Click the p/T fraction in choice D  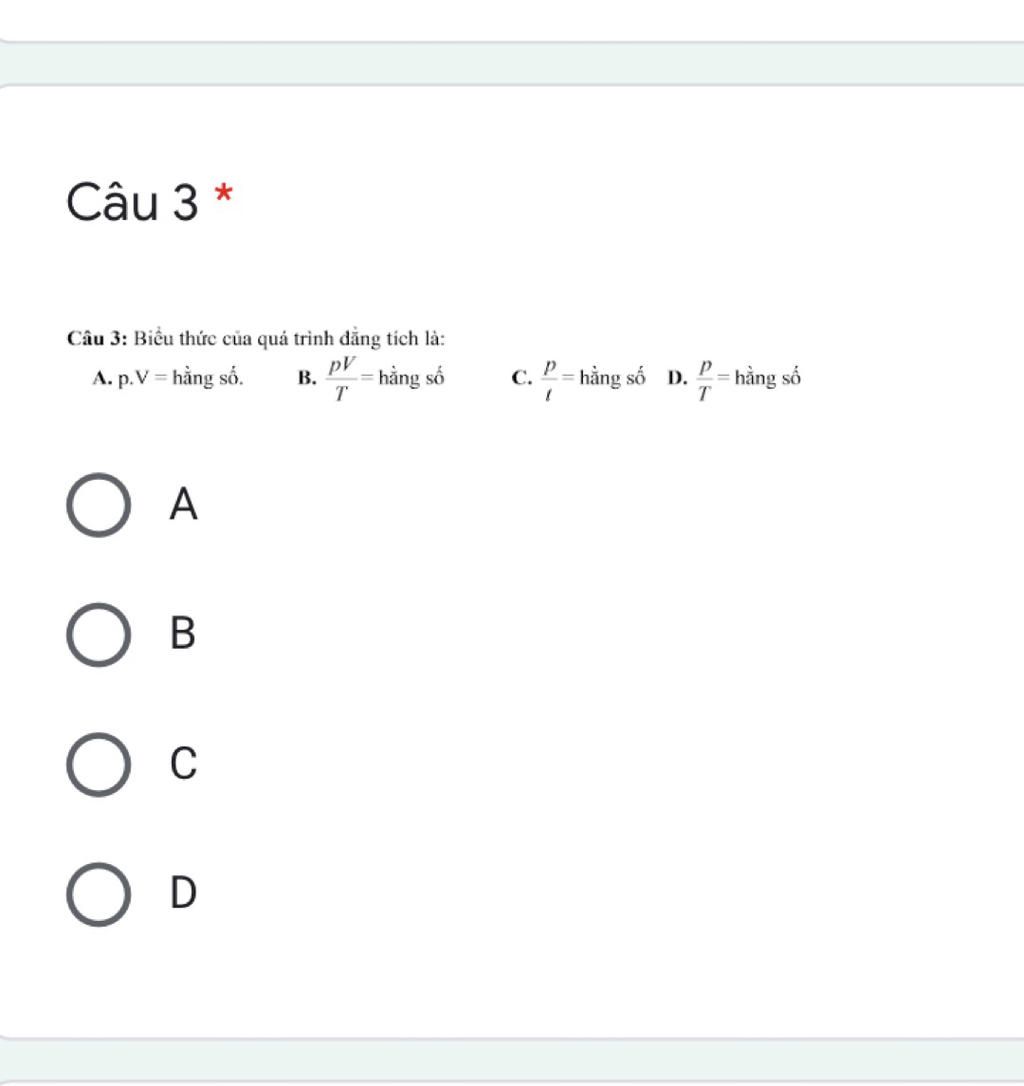(x=705, y=380)
